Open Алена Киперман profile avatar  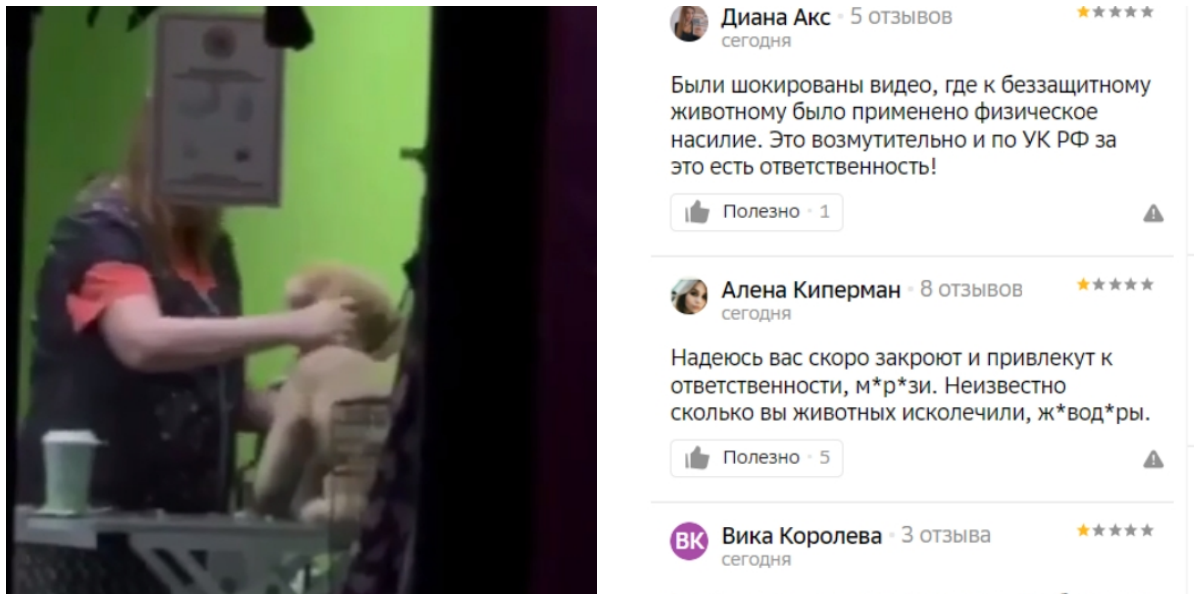coord(689,295)
